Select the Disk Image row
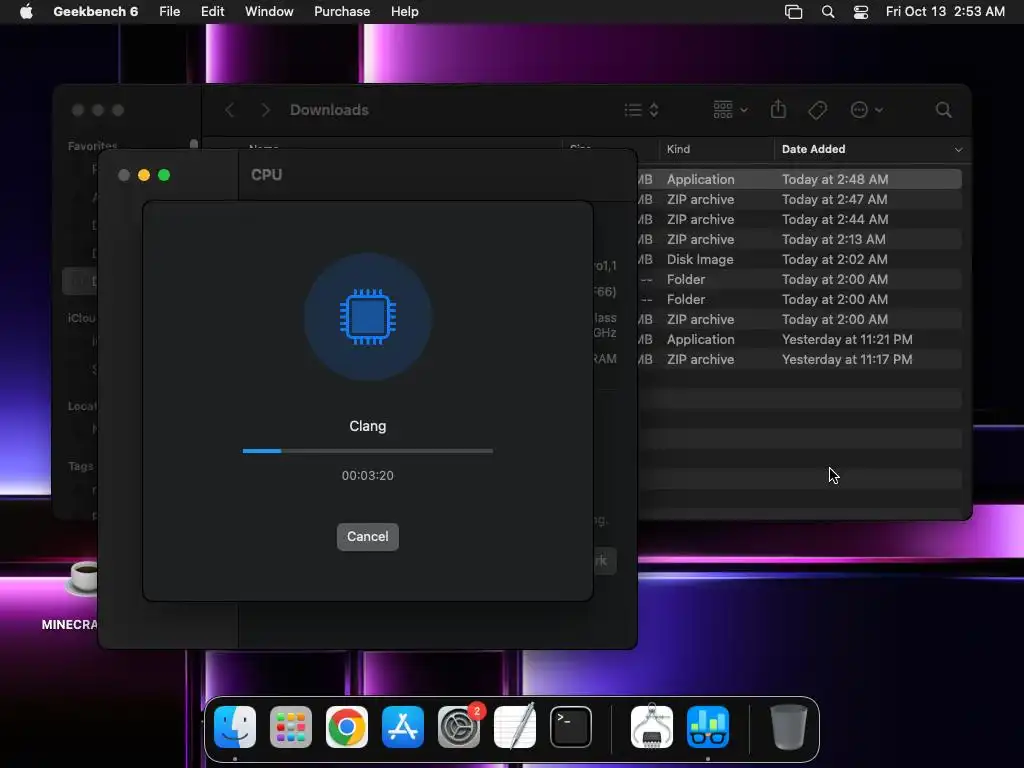This screenshot has width=1024, height=768. (x=799, y=259)
